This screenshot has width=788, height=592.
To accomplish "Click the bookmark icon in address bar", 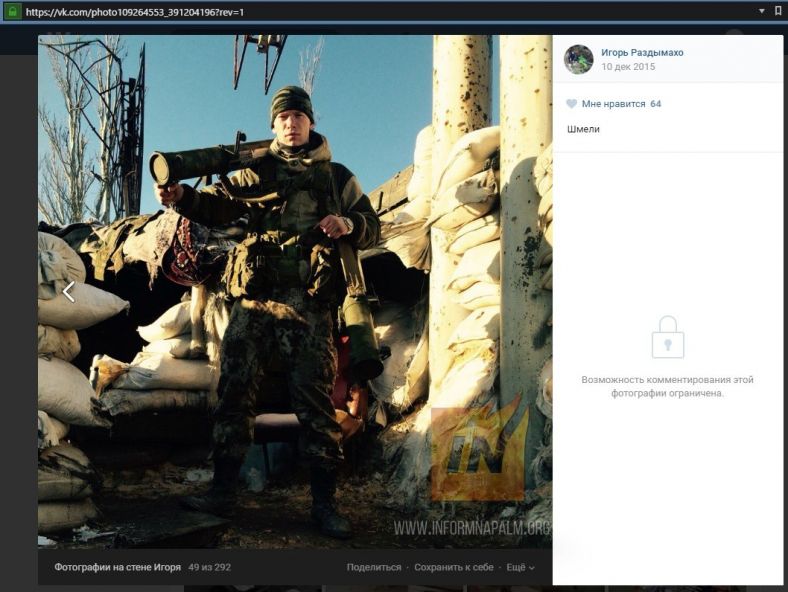I will point(777,11).
